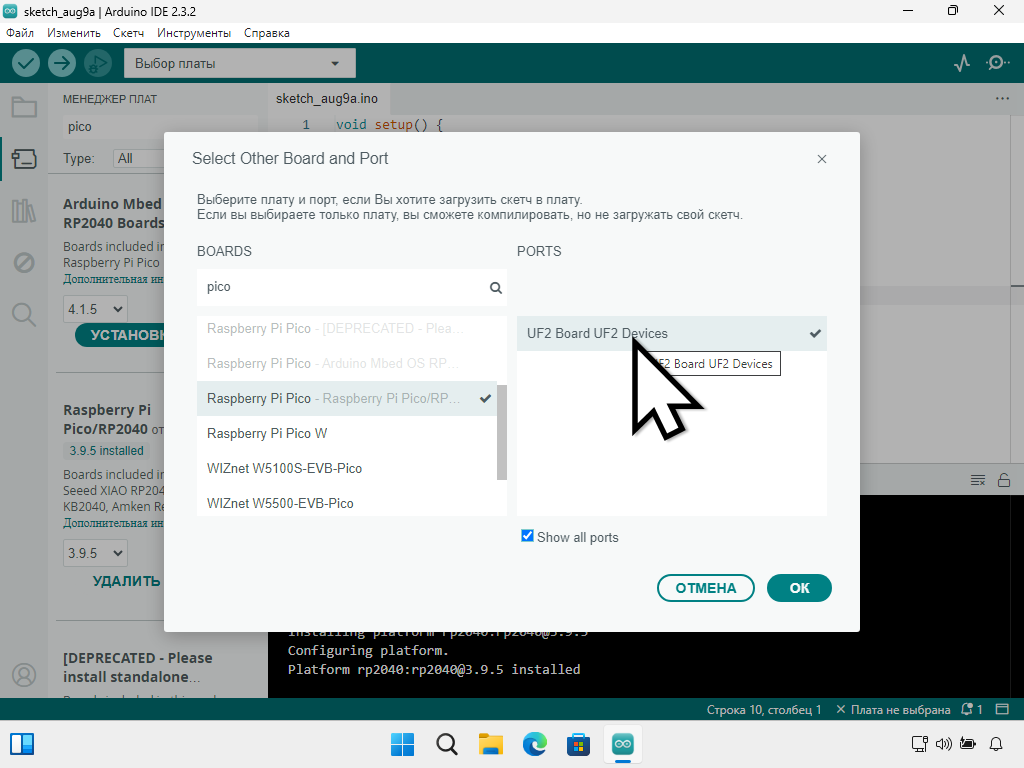The width and height of the screenshot is (1024, 768).
Task: Open the board selector dropdown
Action: click(240, 63)
